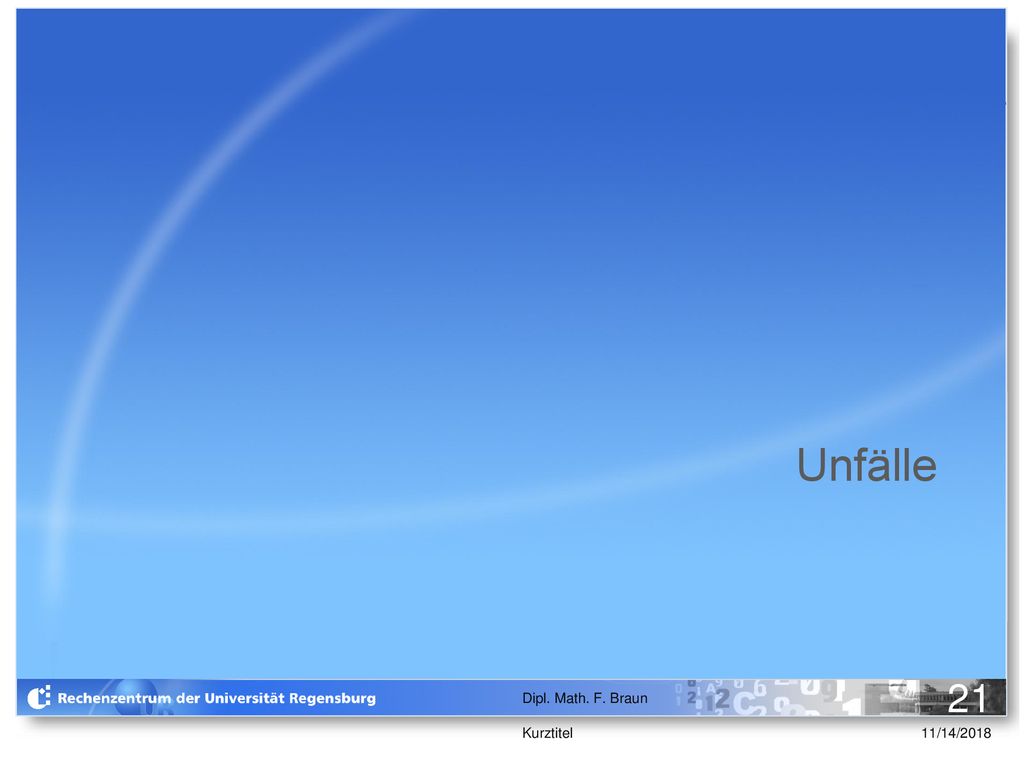
Task: Click the author name "Dipl. Math. F. Braun"
Action: click(584, 698)
